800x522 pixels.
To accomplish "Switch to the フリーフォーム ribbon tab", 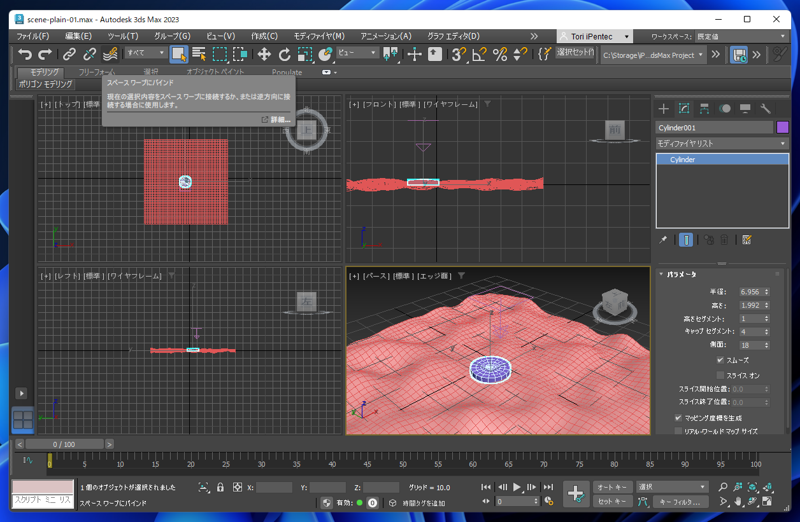I will pos(97,72).
